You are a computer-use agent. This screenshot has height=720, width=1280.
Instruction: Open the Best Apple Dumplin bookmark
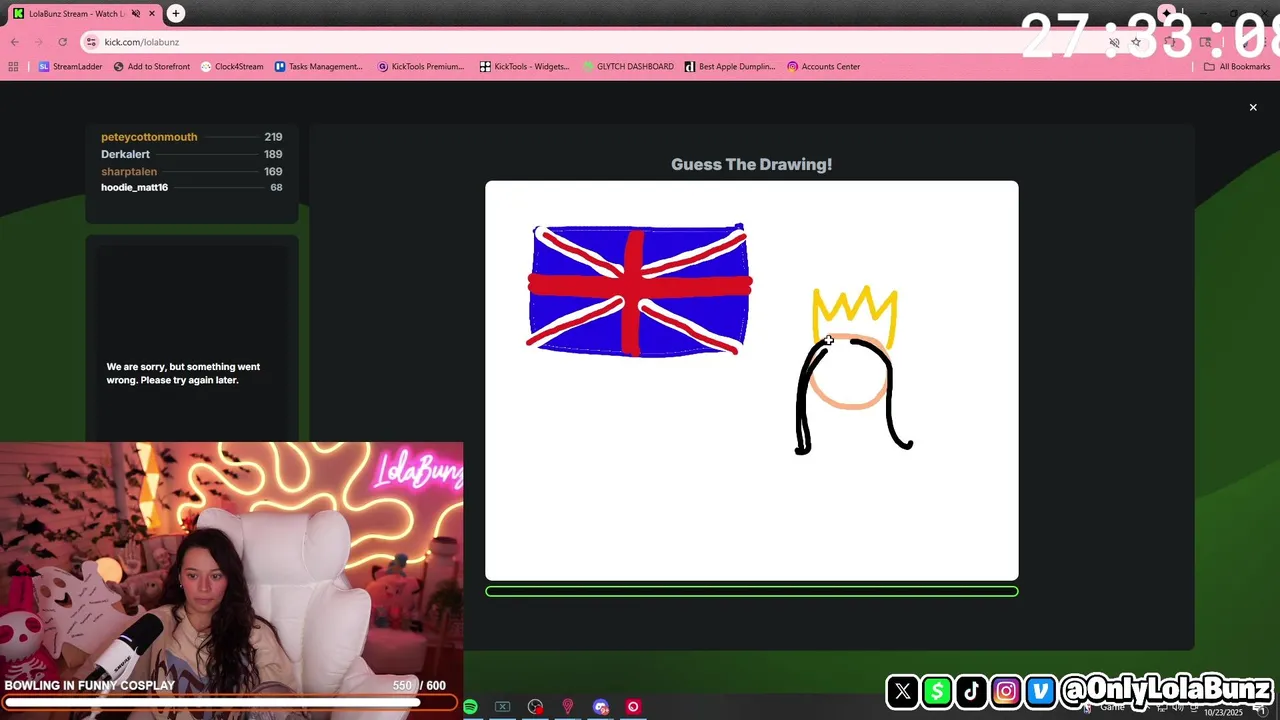pos(730,67)
